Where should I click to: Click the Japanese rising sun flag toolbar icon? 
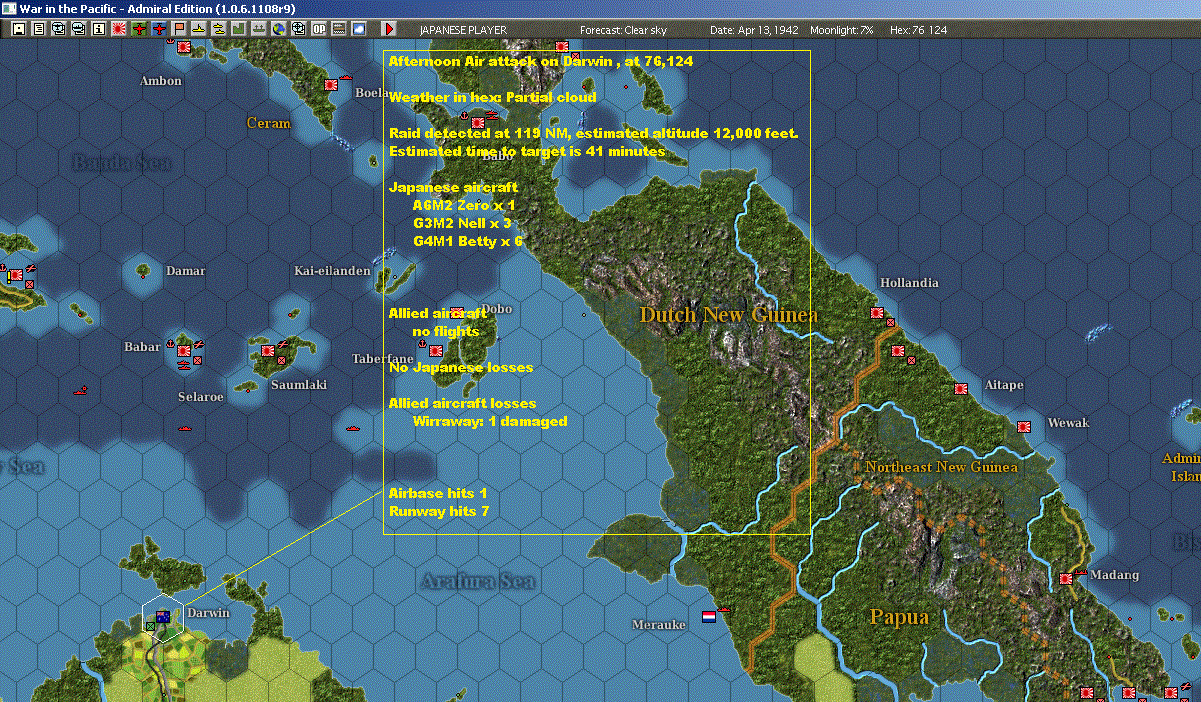118,29
